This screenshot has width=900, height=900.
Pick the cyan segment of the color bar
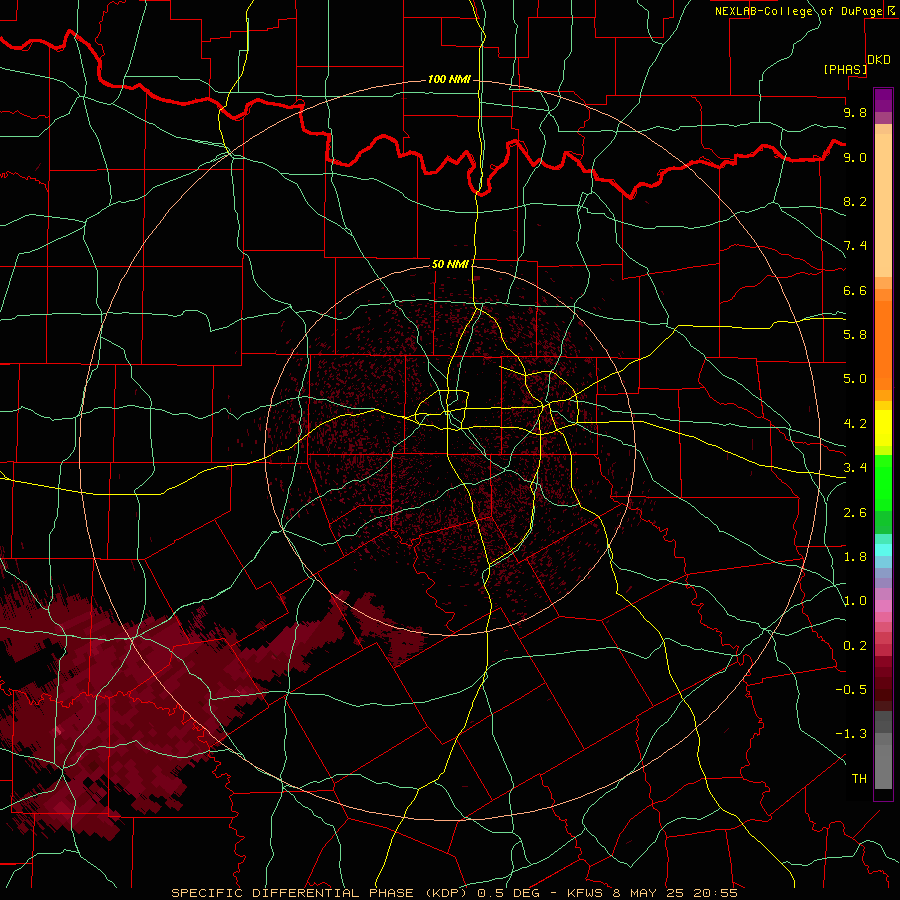(883, 549)
